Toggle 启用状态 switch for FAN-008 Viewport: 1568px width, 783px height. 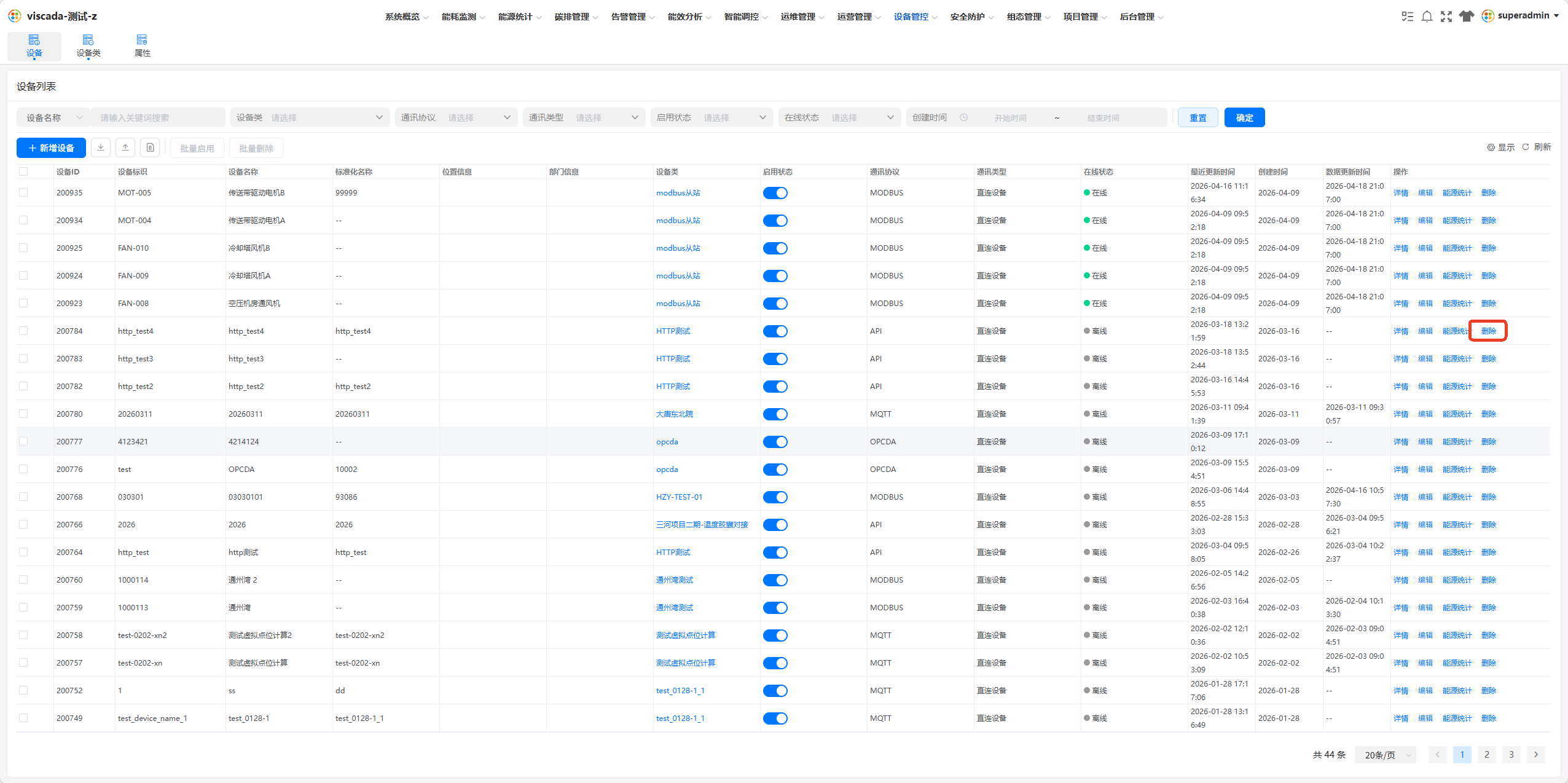pyautogui.click(x=775, y=304)
